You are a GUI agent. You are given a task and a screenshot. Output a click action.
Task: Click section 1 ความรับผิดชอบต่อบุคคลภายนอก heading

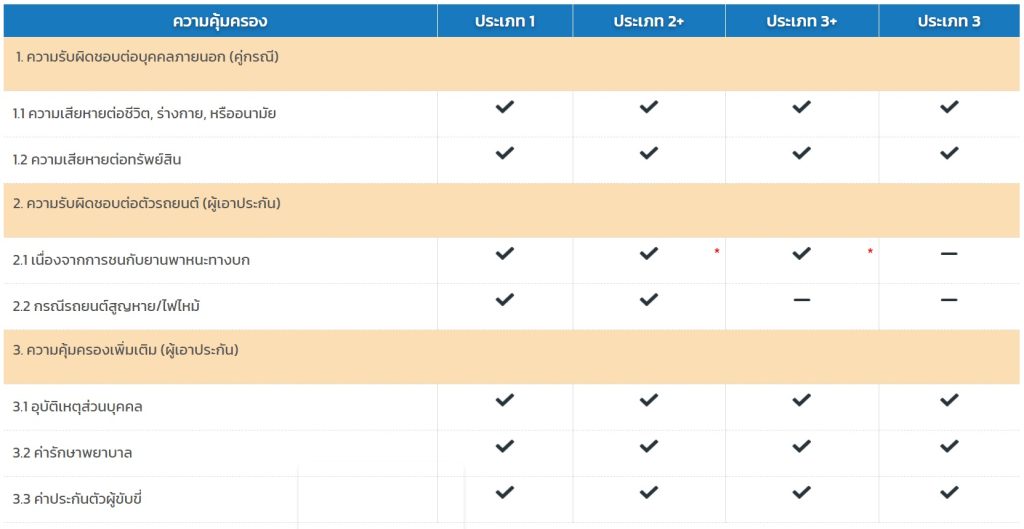[147, 57]
